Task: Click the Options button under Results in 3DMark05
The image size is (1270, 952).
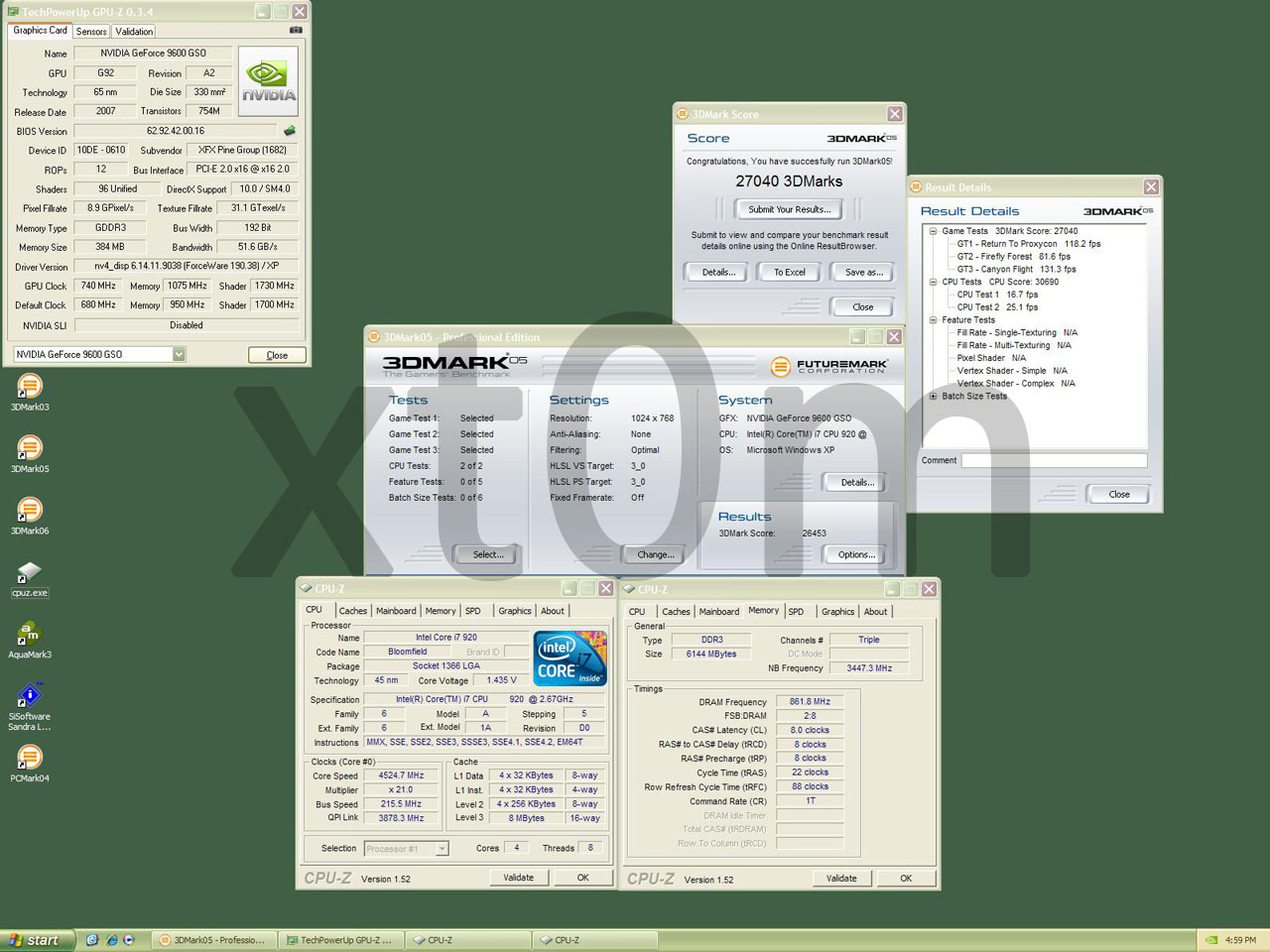Action: click(856, 554)
